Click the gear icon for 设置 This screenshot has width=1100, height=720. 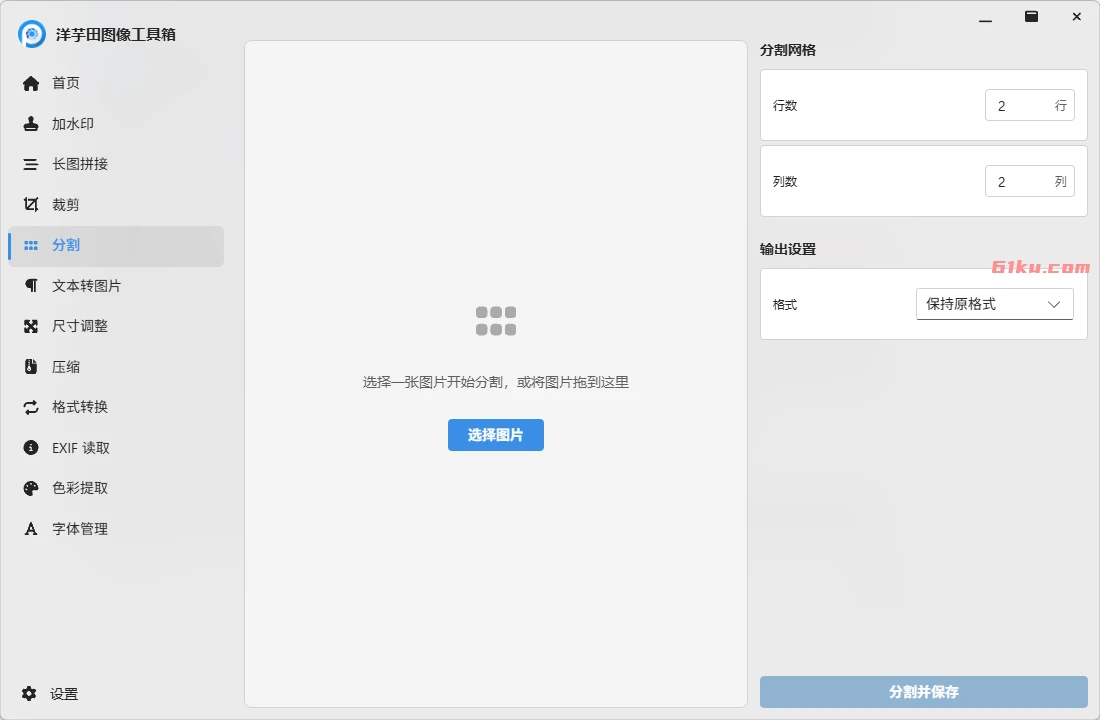pyautogui.click(x=29, y=693)
